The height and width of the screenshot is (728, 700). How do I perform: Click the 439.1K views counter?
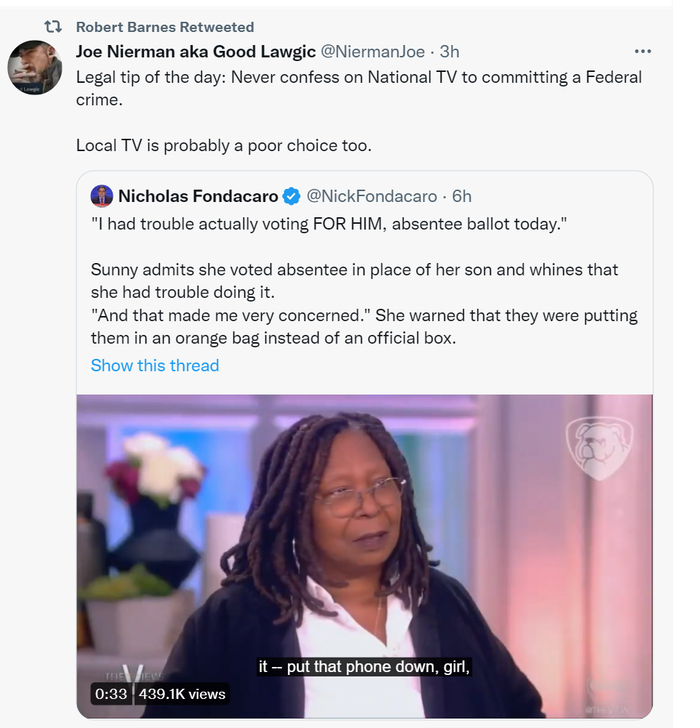tap(181, 693)
